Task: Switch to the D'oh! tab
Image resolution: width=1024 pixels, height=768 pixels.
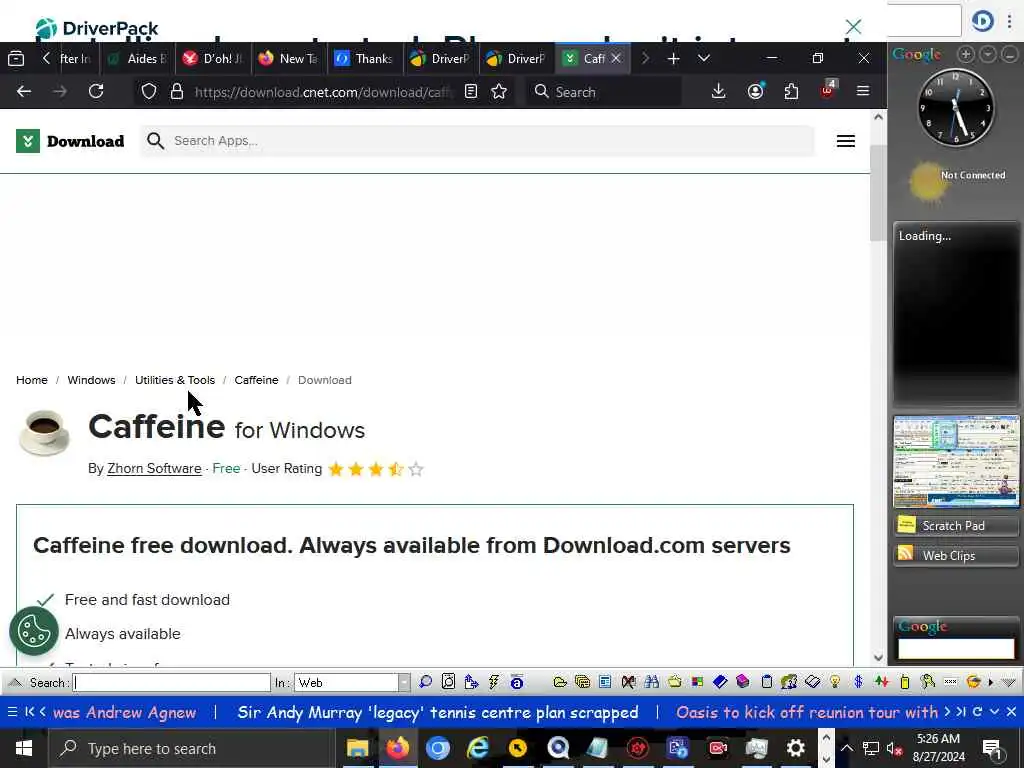Action: point(212,59)
